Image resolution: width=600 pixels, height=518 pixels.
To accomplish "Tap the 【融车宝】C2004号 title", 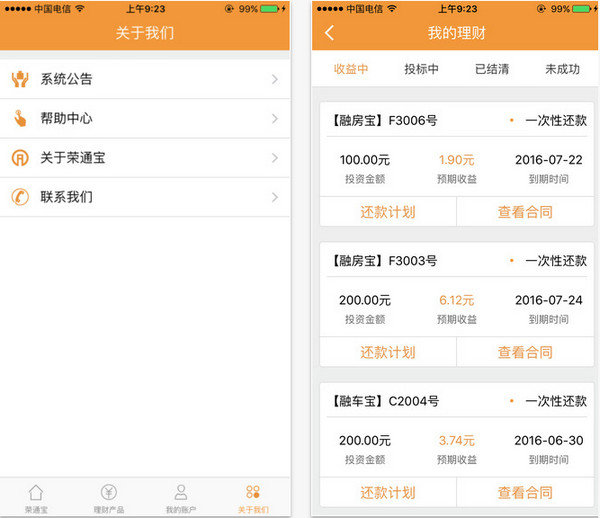I will point(385,401).
